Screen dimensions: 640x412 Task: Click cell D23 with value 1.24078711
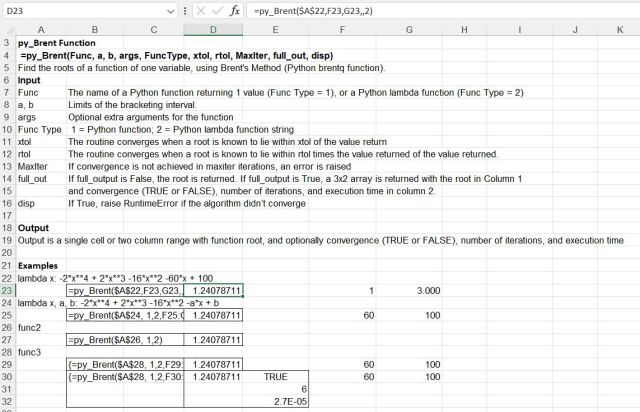click(213, 290)
